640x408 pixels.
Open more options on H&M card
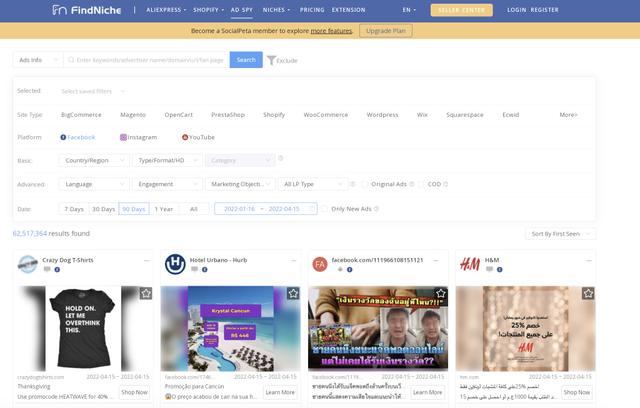point(589,260)
